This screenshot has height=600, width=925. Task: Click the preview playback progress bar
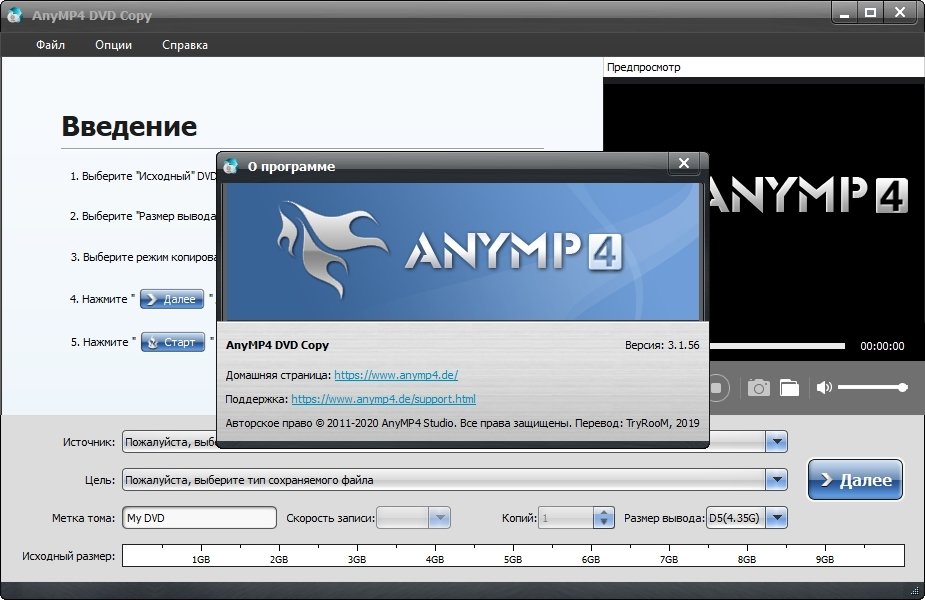pos(780,346)
